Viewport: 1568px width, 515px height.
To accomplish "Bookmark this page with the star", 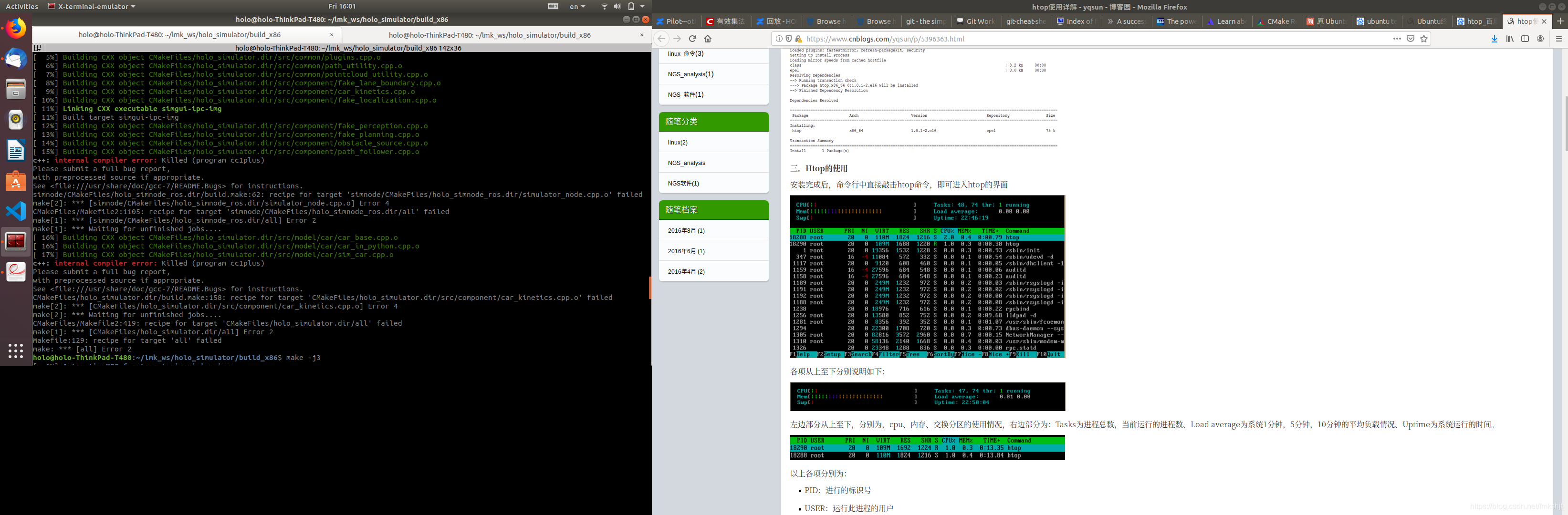I will pos(1424,38).
